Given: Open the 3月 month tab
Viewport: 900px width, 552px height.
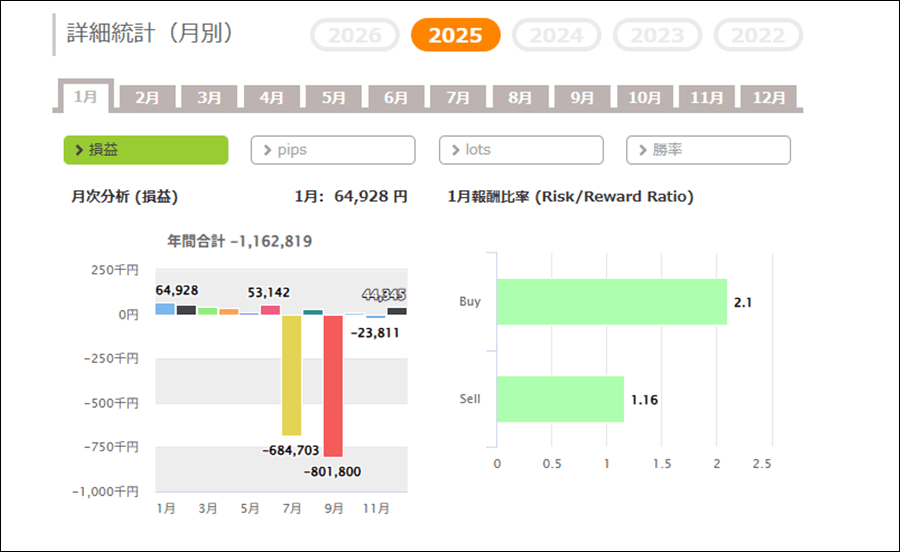Looking at the screenshot, I should 209,98.
